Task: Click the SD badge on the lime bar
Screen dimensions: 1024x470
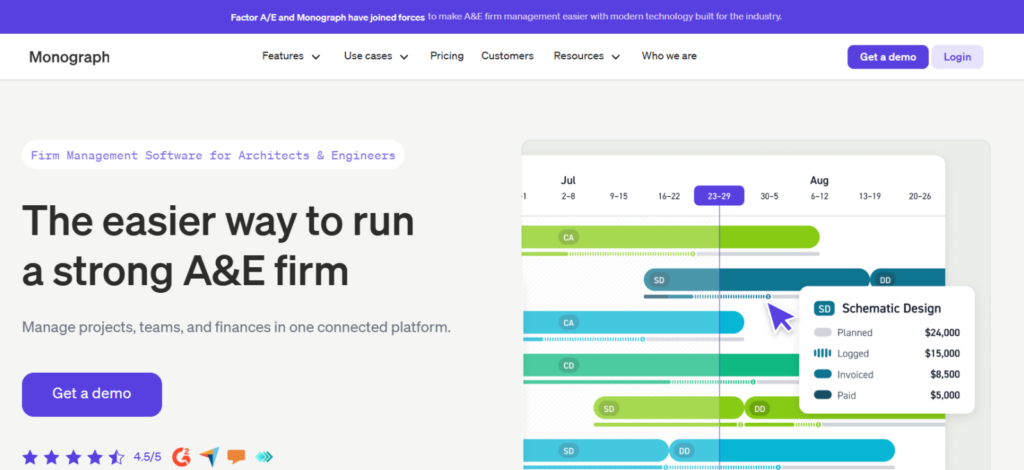Action: point(609,409)
